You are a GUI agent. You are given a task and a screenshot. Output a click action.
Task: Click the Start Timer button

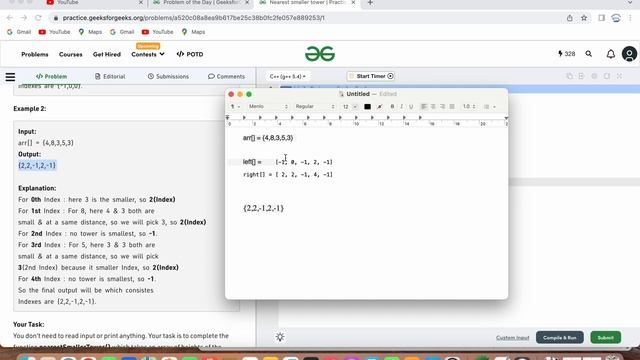click(371, 76)
